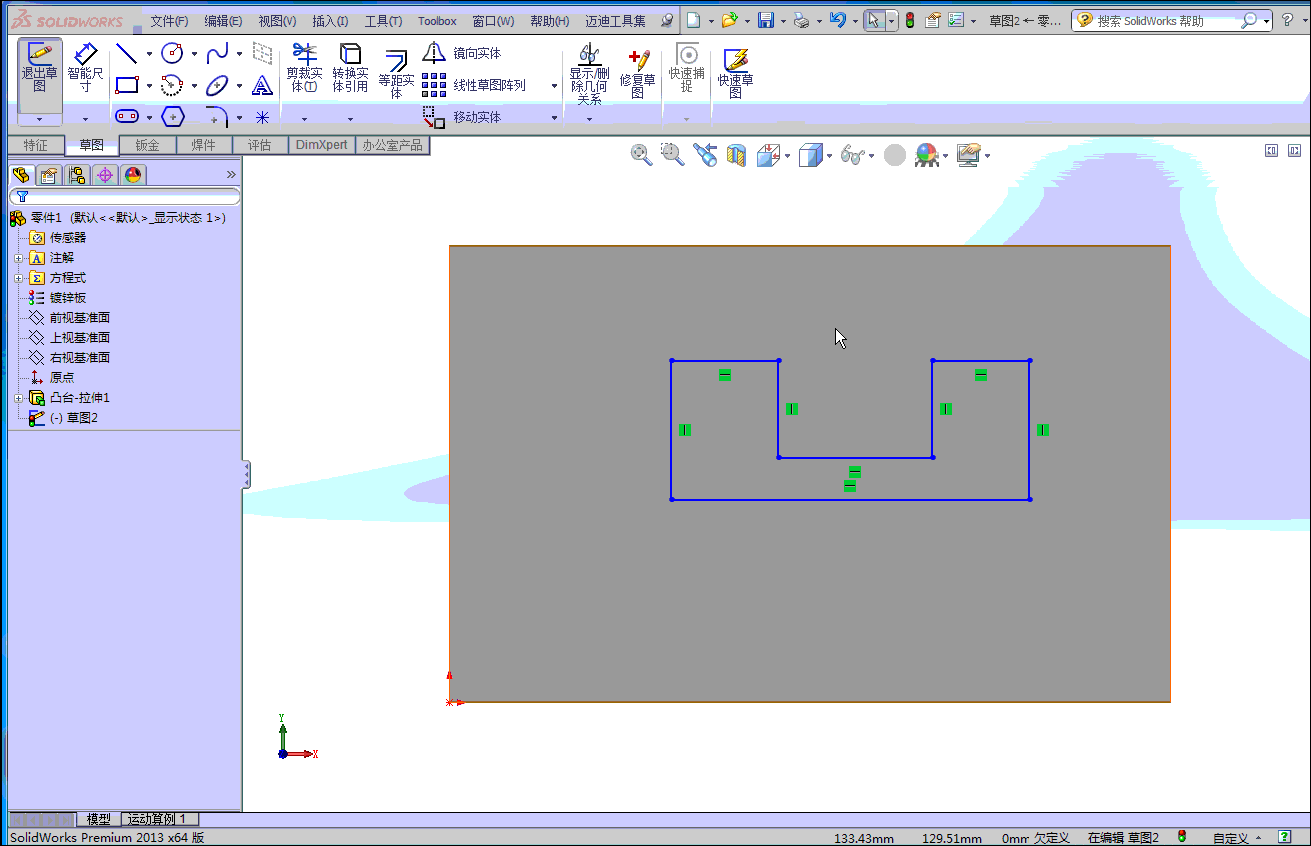The width and height of the screenshot is (1311, 846).
Task: Expand the 注解 tree node
Action: (18, 258)
